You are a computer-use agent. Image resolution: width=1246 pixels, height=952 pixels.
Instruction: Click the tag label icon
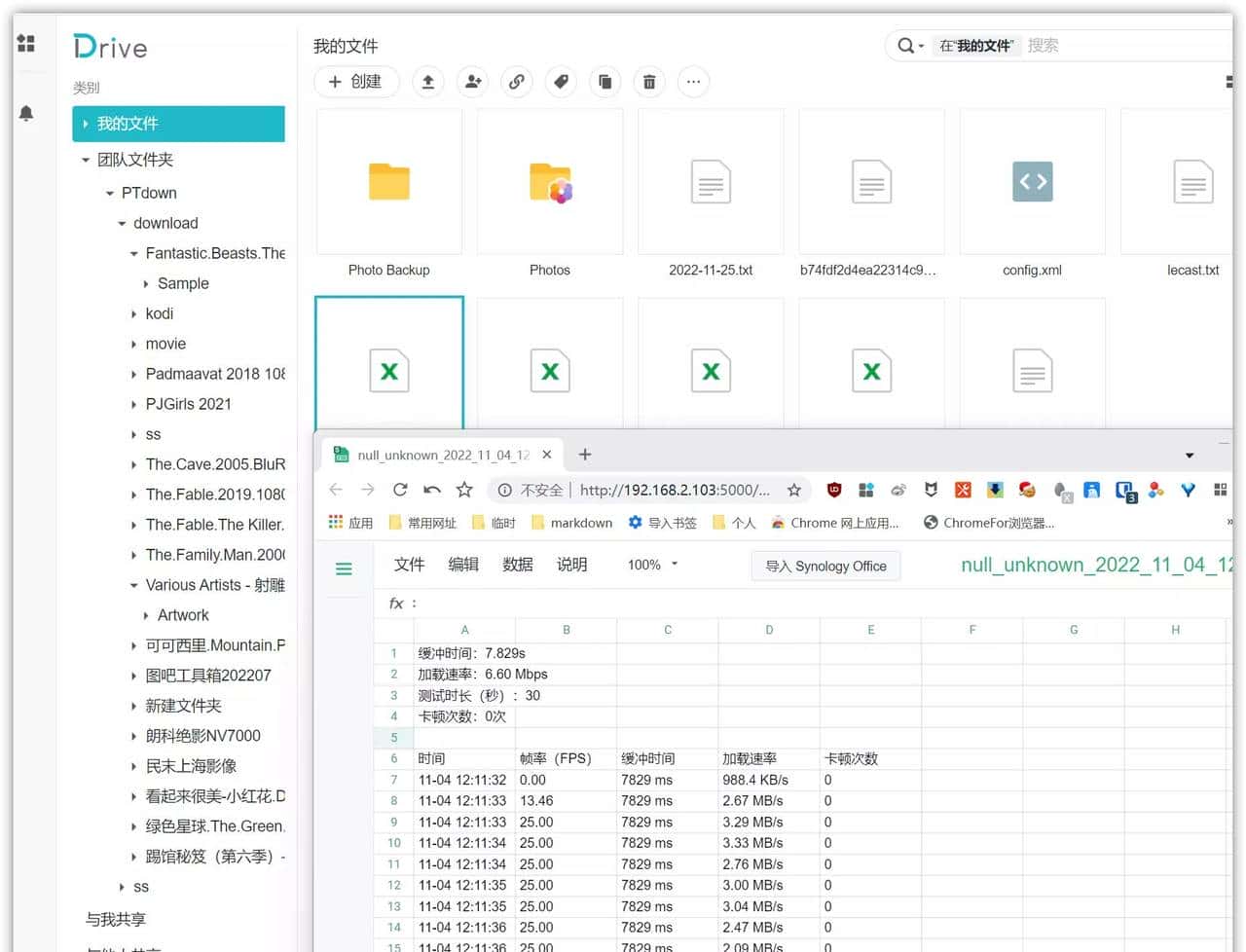561,82
